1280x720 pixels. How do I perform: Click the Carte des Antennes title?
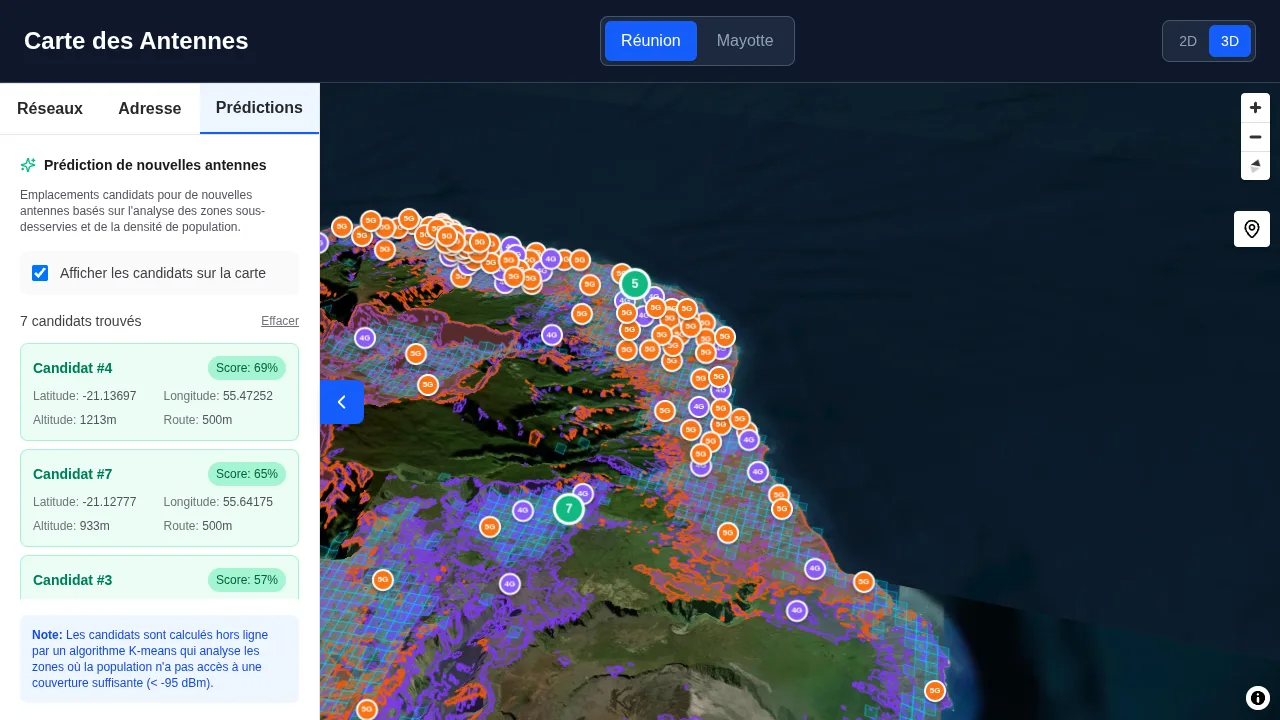point(136,41)
